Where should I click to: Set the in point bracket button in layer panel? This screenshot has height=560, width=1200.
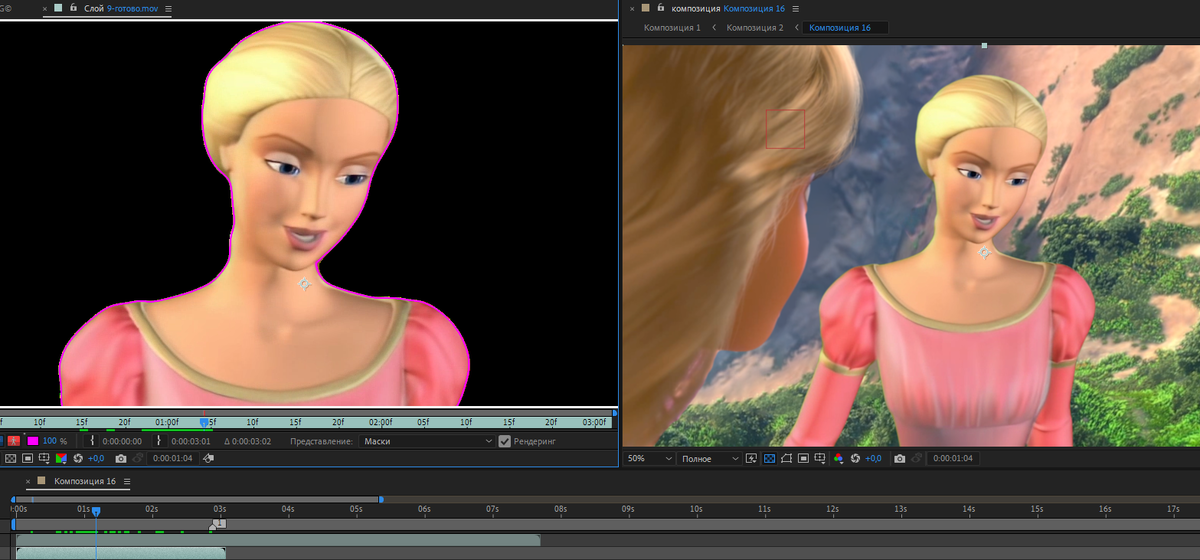tap(92, 441)
